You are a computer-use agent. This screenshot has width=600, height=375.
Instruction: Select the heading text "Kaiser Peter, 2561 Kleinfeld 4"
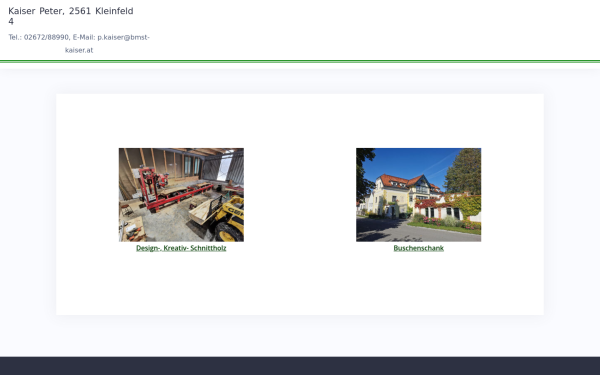71,16
